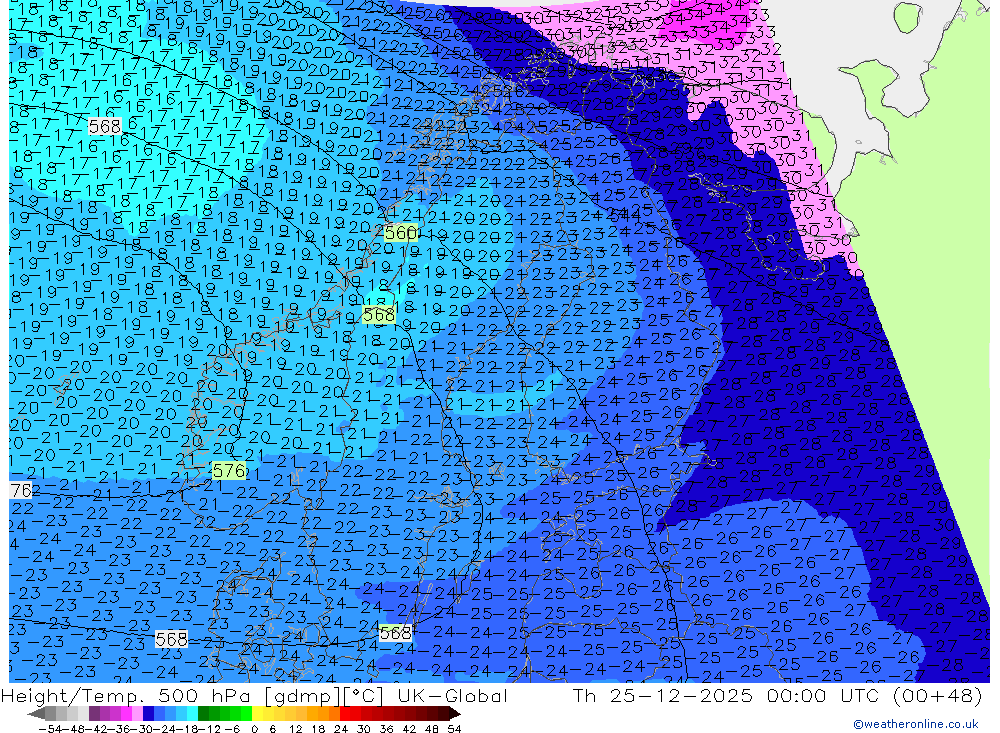Click the 560 height contour label
This screenshot has height=733, width=1000.
point(401,233)
